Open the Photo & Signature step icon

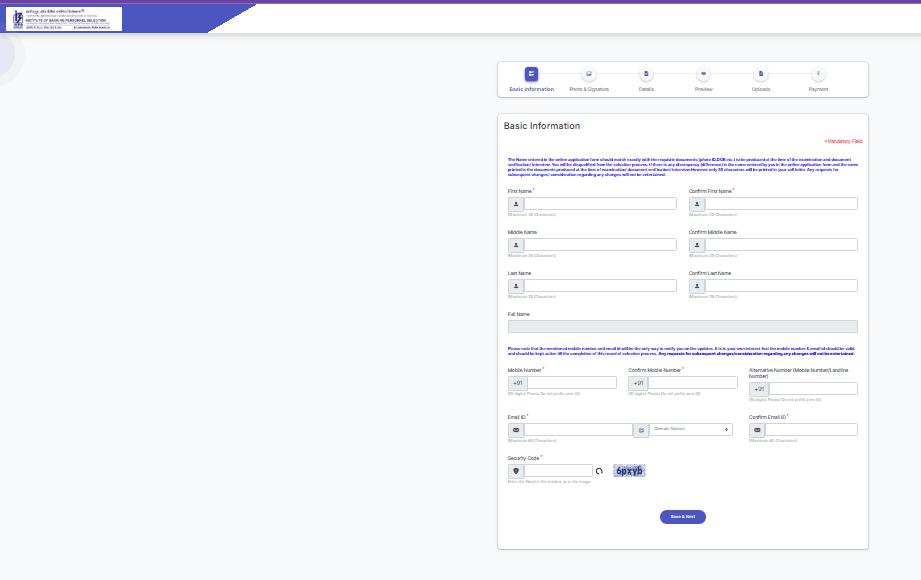point(589,74)
